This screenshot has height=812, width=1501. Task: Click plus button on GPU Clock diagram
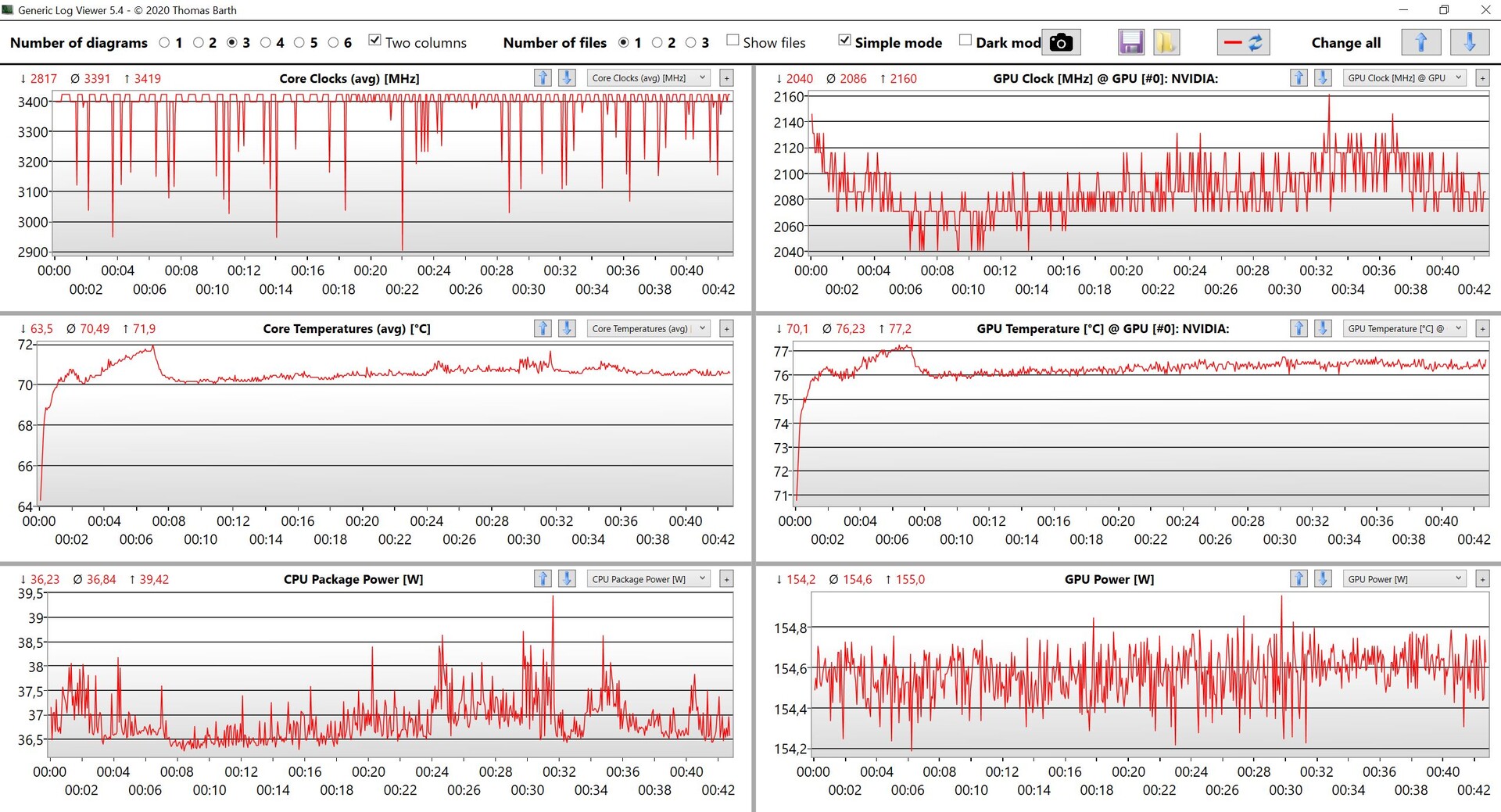pos(1482,78)
